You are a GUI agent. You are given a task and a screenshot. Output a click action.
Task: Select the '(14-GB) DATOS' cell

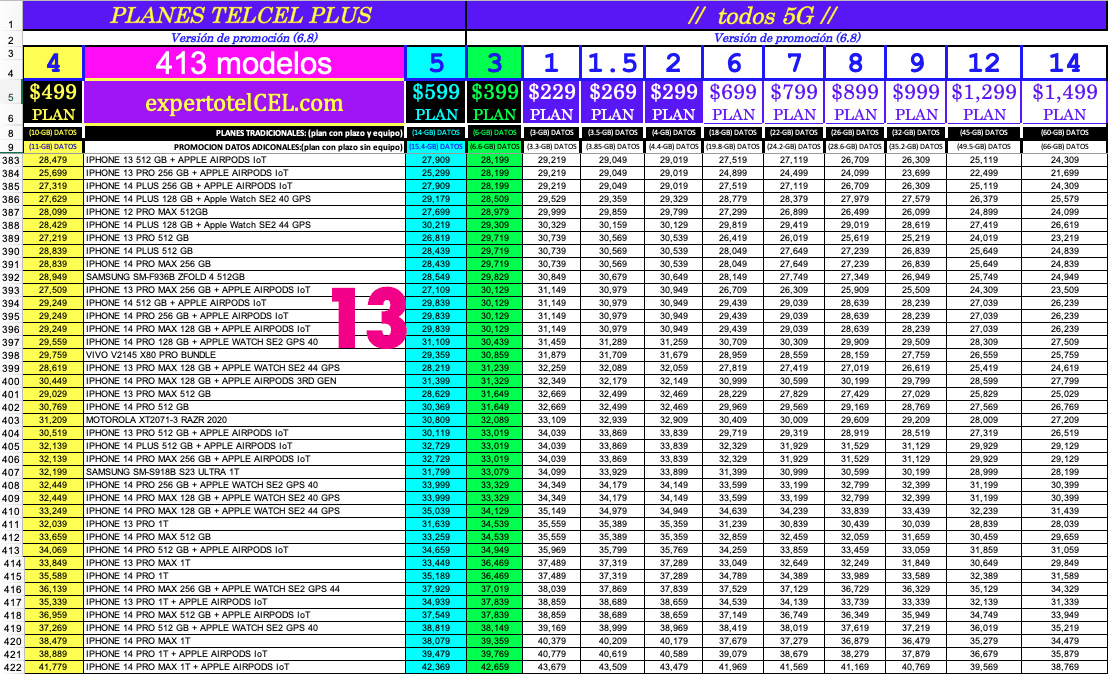[x=436, y=132]
